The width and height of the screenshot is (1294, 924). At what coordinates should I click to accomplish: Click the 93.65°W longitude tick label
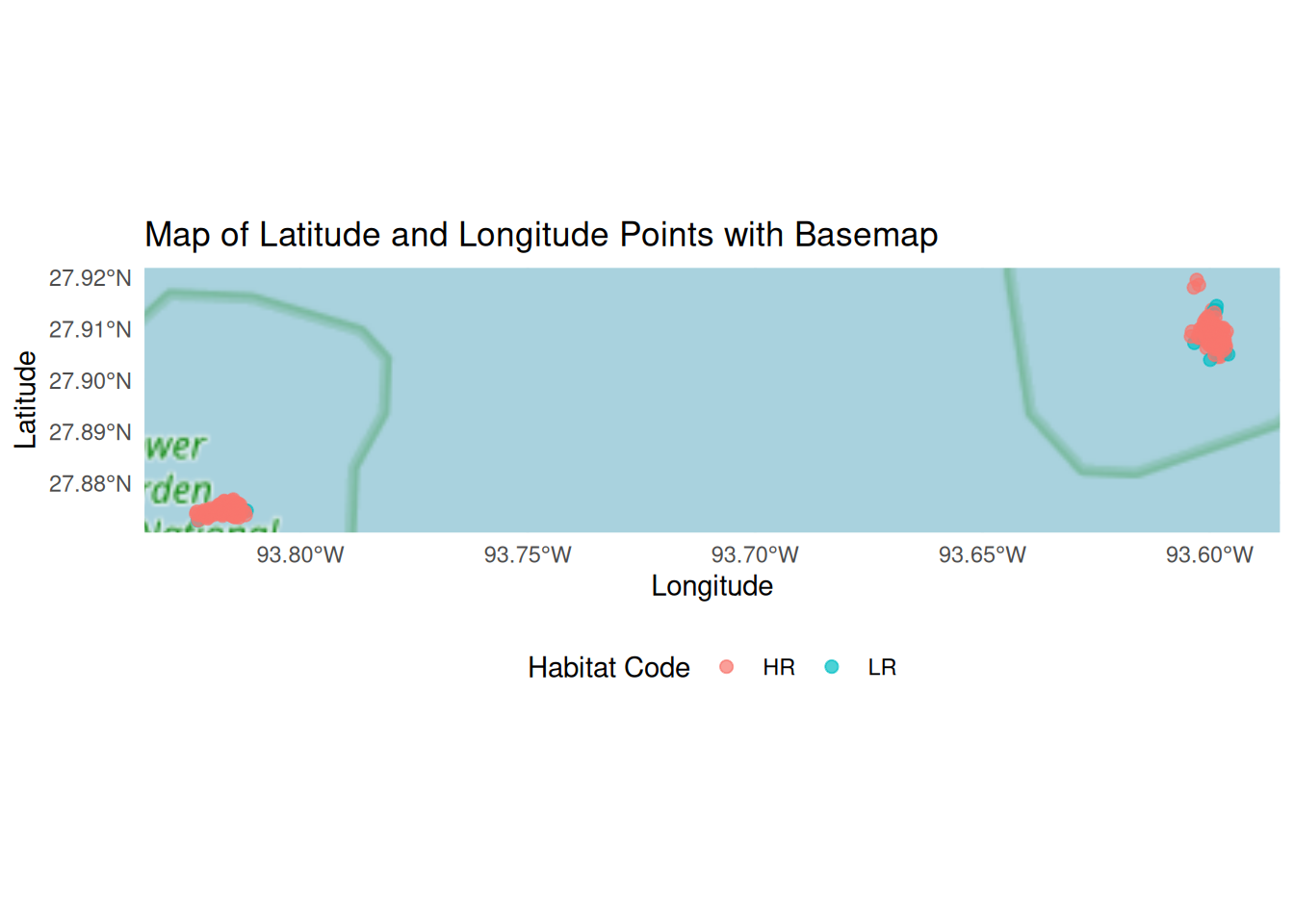(x=982, y=555)
